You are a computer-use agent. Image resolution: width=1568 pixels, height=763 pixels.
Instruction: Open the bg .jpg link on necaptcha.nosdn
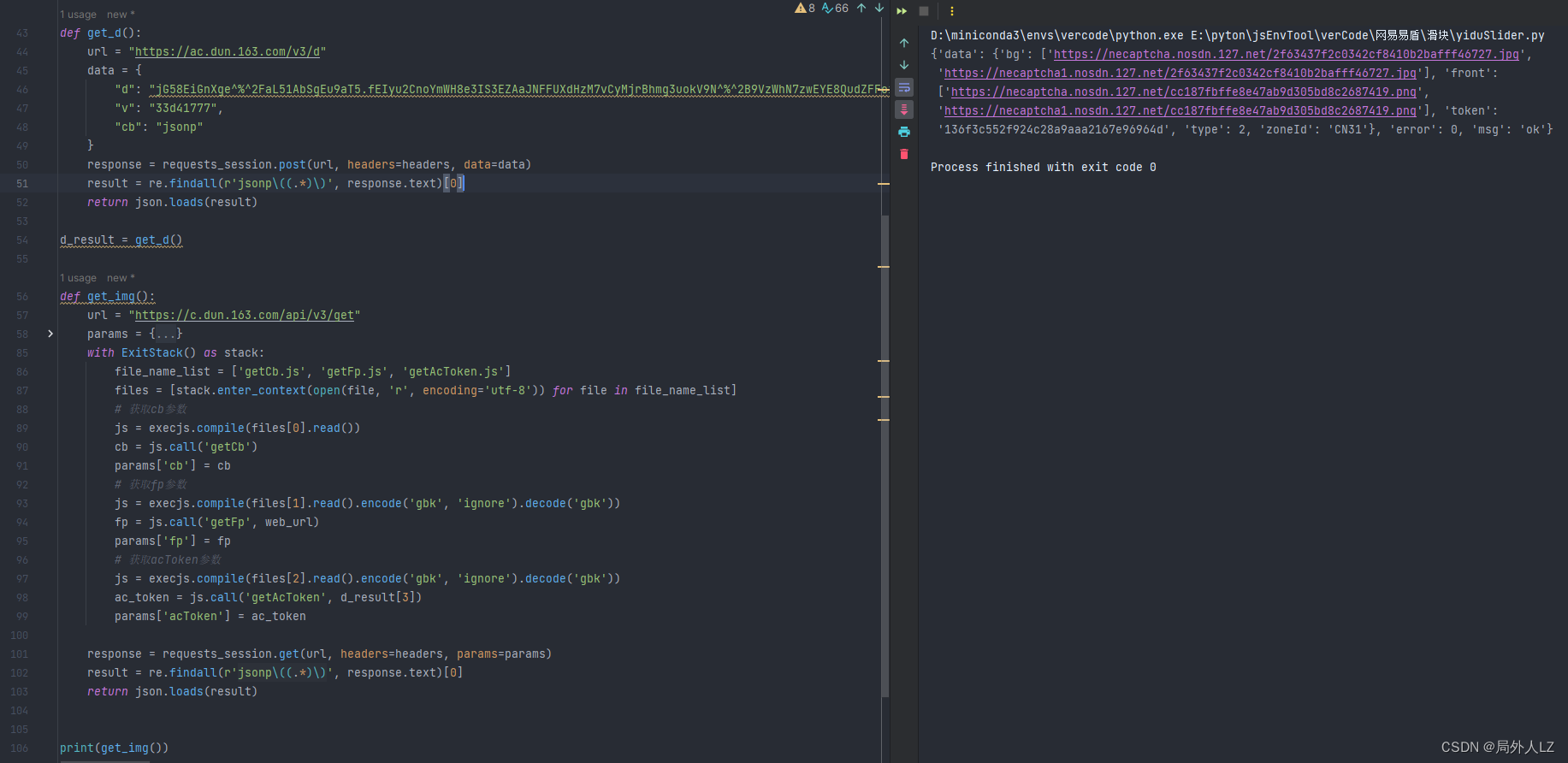click(x=1286, y=54)
